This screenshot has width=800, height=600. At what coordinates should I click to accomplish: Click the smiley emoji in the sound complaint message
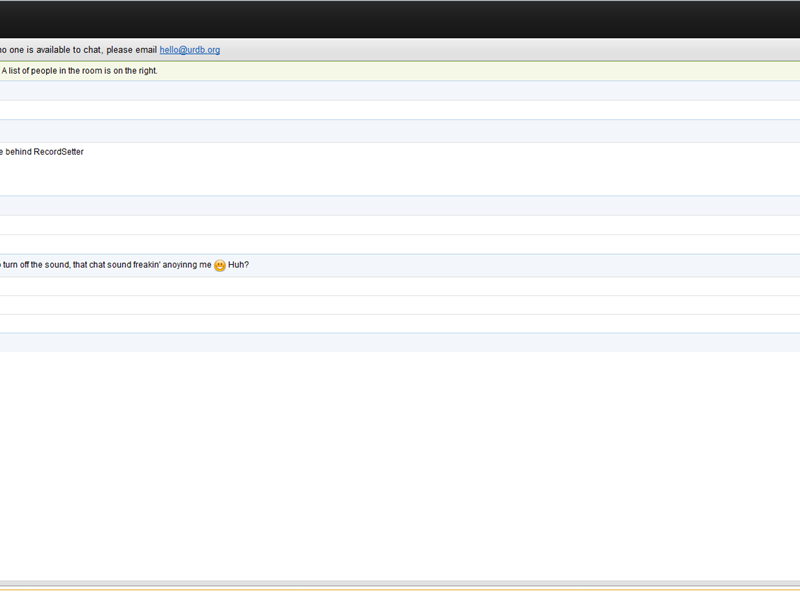[x=220, y=264]
